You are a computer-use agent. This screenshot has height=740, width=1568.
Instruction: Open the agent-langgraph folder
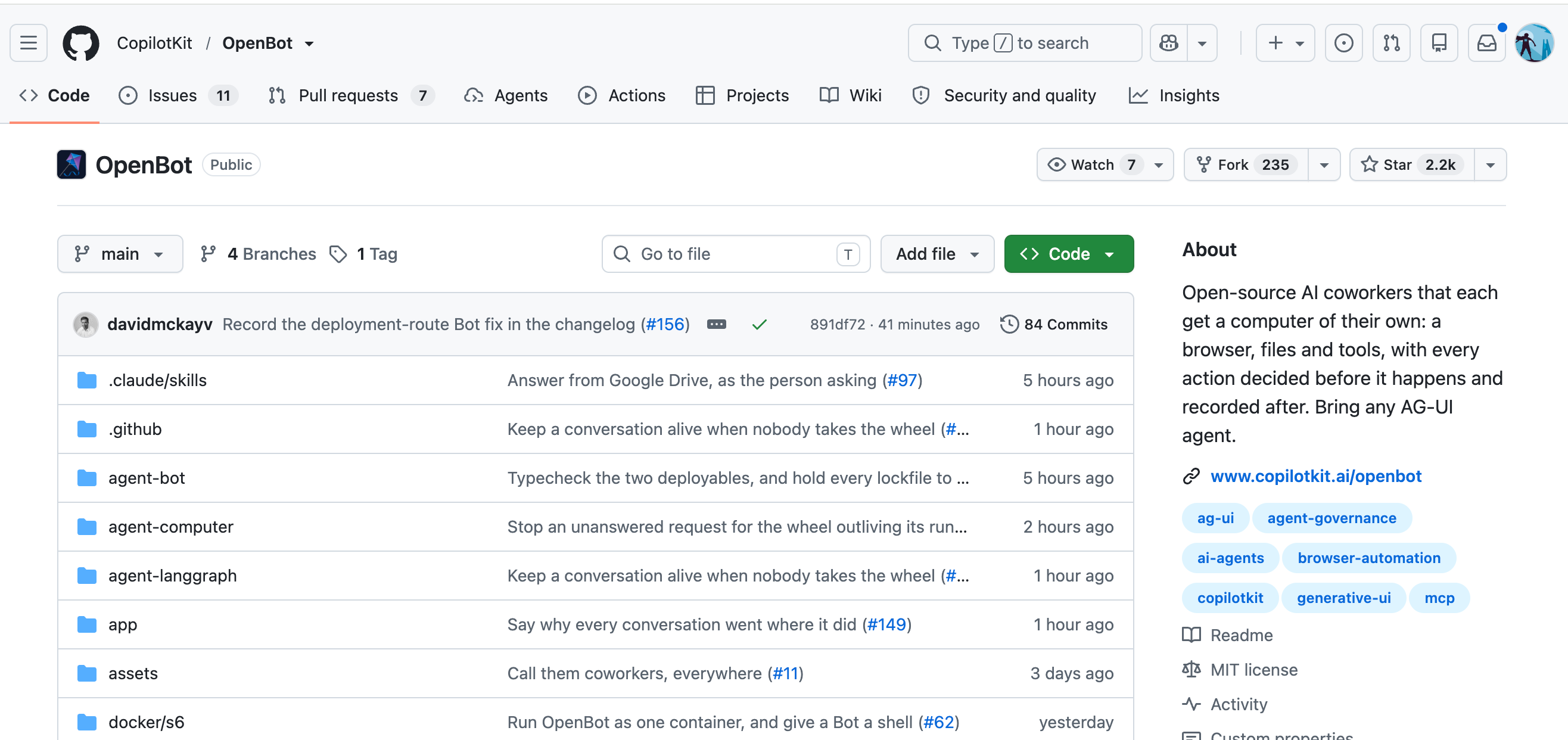[172, 576]
